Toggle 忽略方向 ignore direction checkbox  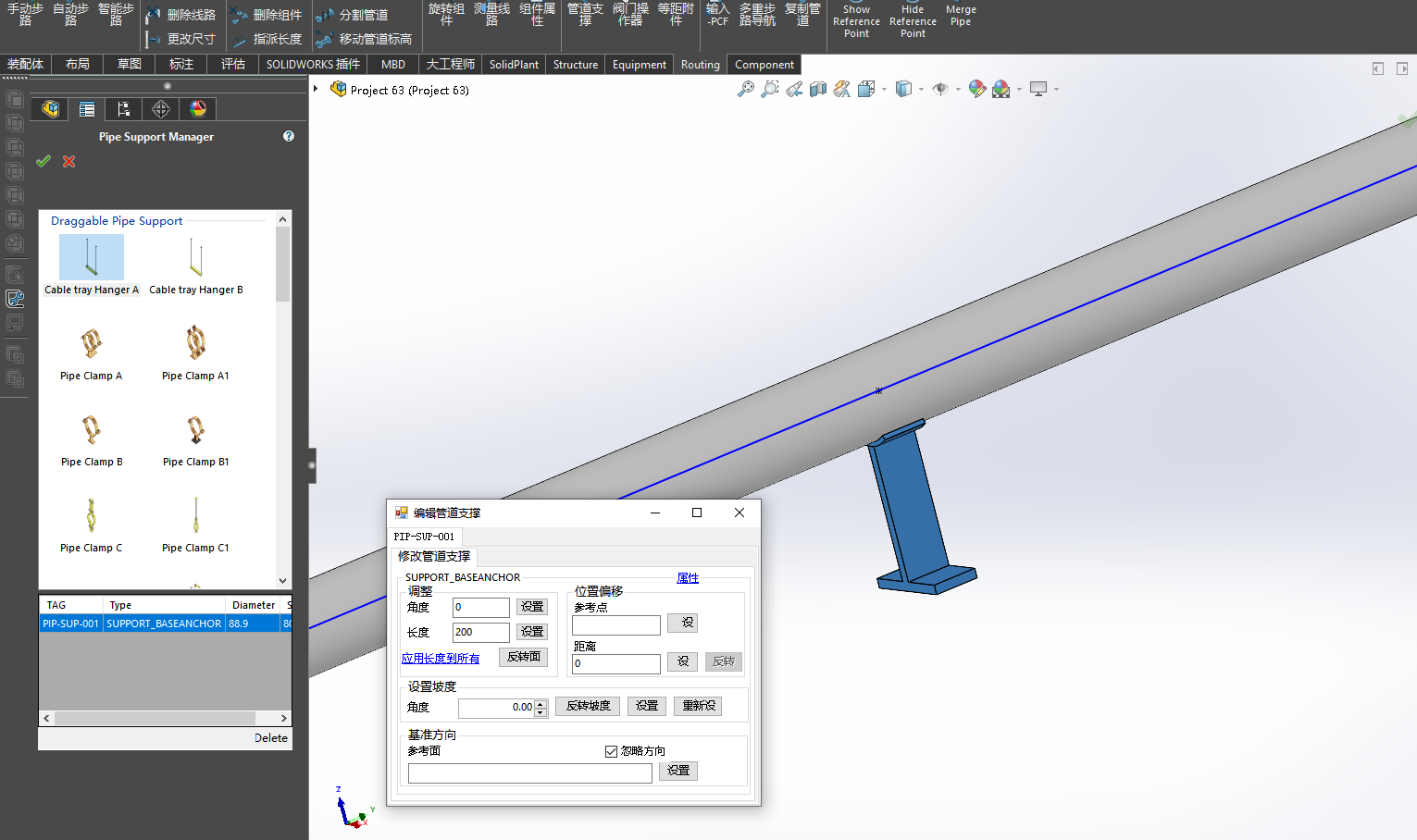[611, 751]
